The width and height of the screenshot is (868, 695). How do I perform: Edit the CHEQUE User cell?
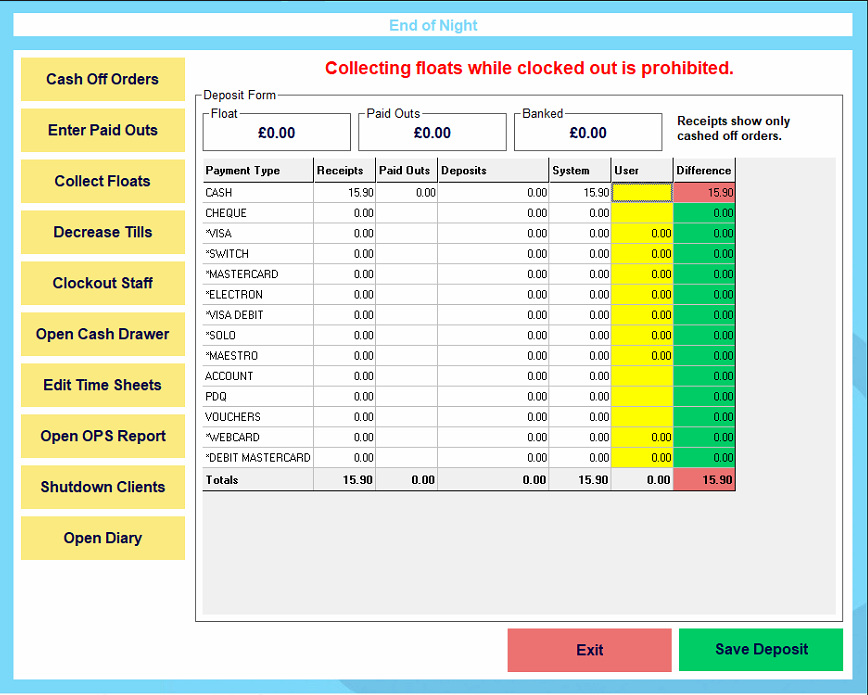point(642,213)
